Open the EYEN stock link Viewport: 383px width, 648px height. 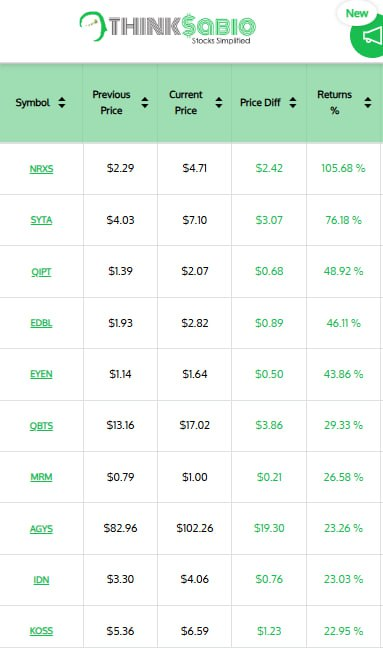pos(41,374)
